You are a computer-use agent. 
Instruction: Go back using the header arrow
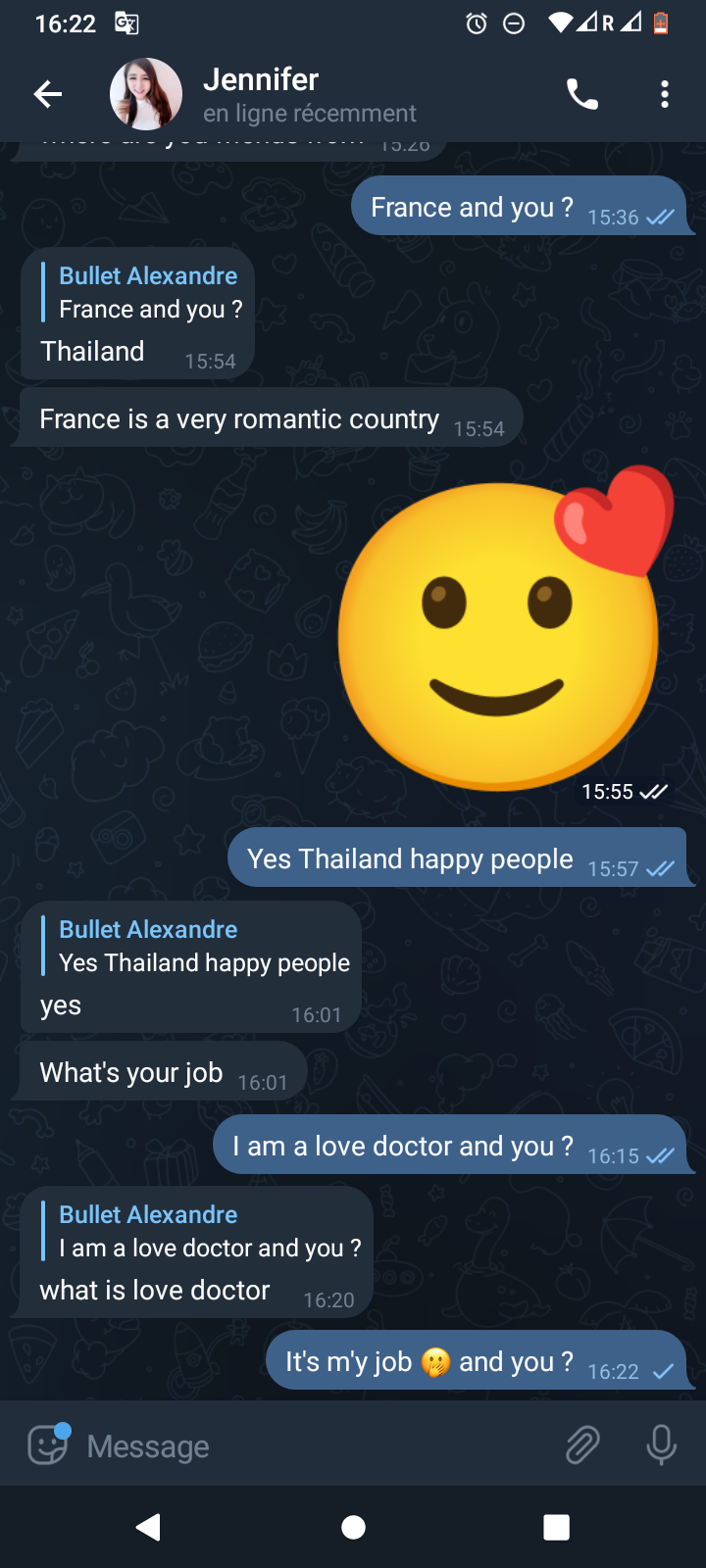[x=47, y=94]
